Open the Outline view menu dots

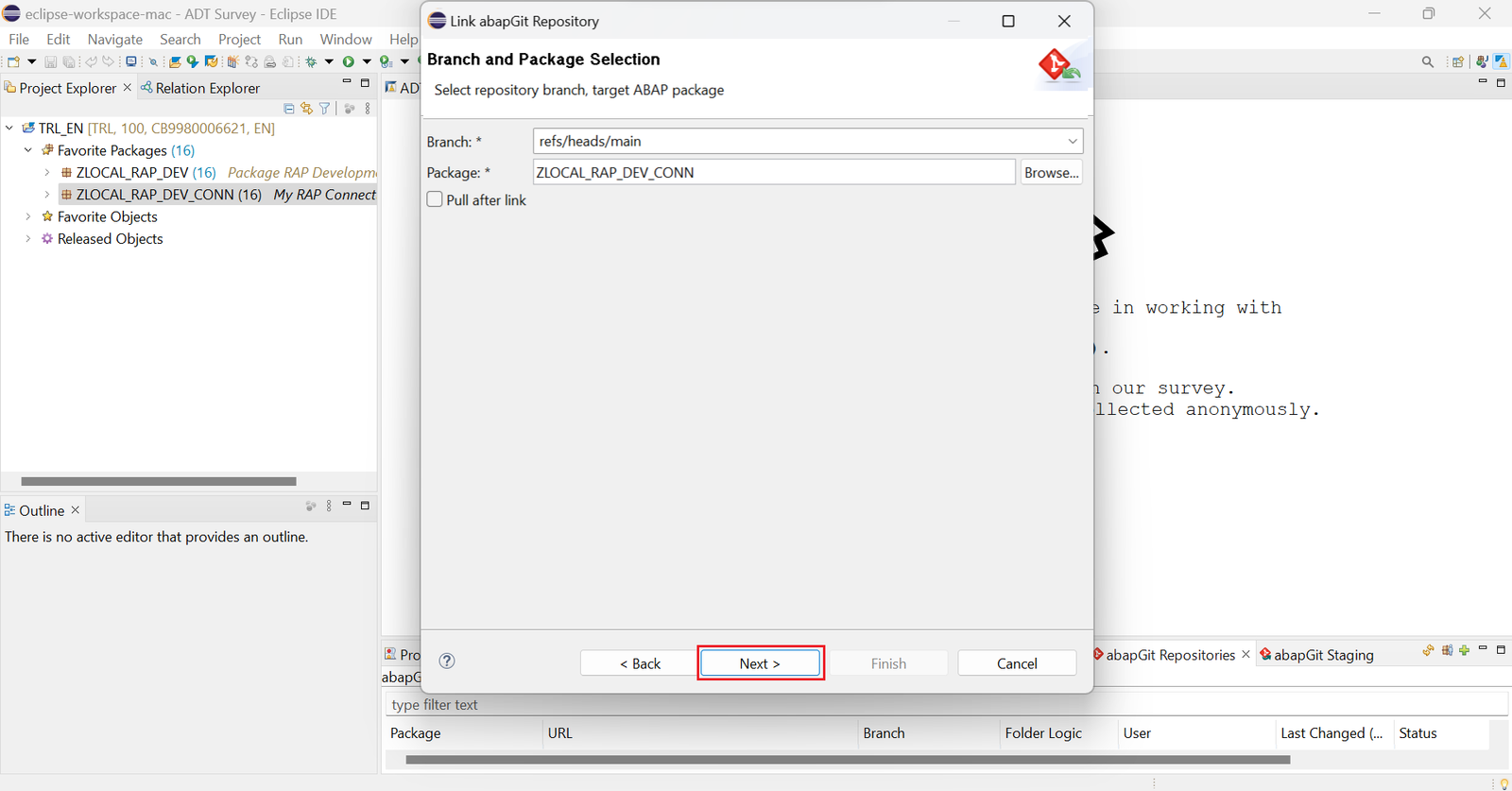tap(329, 506)
